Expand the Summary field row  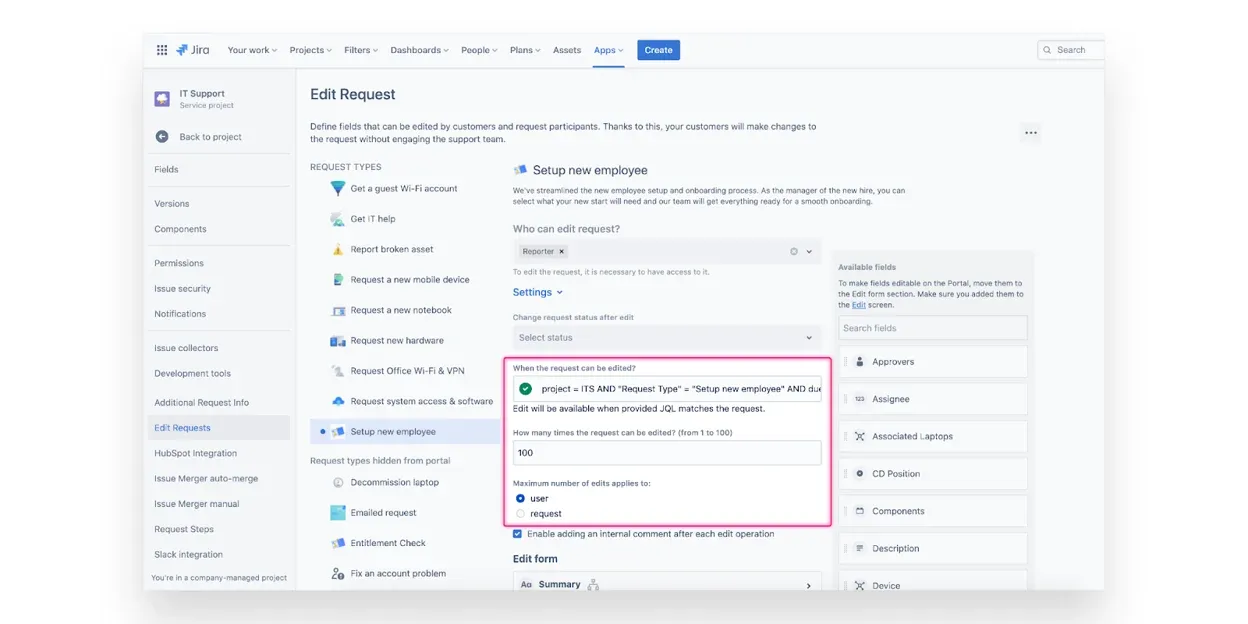coord(808,585)
